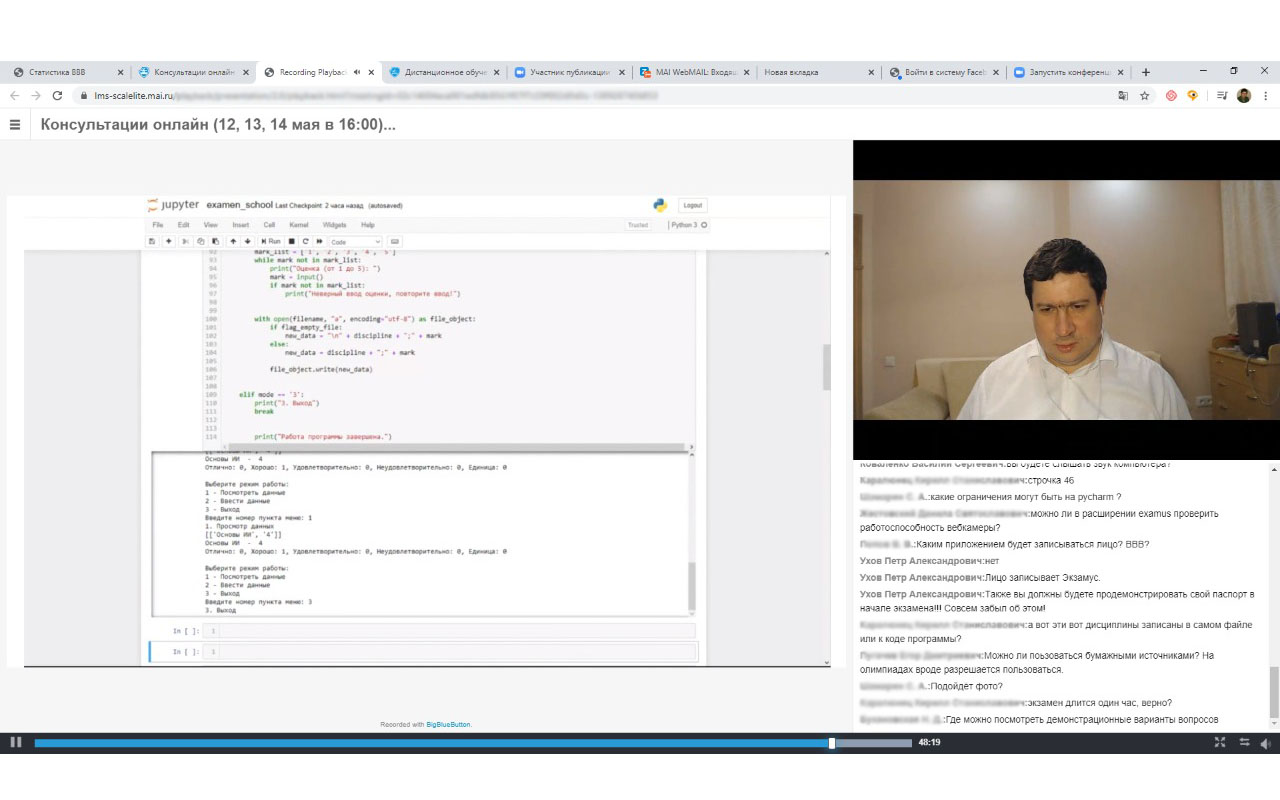This screenshot has width=1280, height=800.
Task: Click the 48:19 playback time label
Action: tap(929, 743)
